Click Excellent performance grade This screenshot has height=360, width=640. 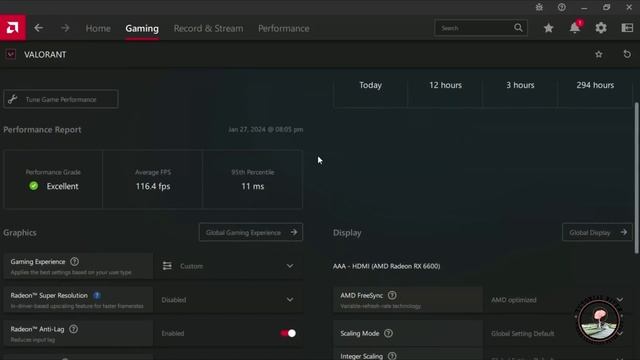(53, 179)
